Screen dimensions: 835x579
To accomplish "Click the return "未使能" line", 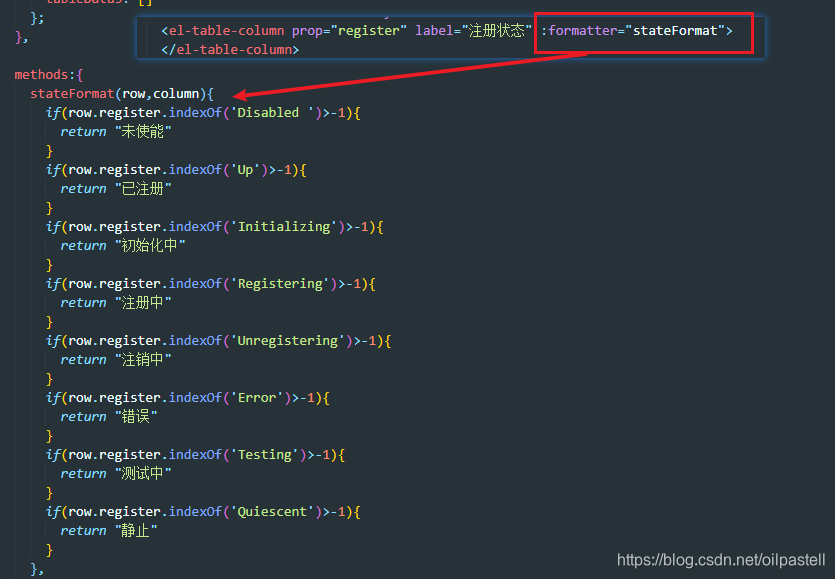I will (116, 132).
